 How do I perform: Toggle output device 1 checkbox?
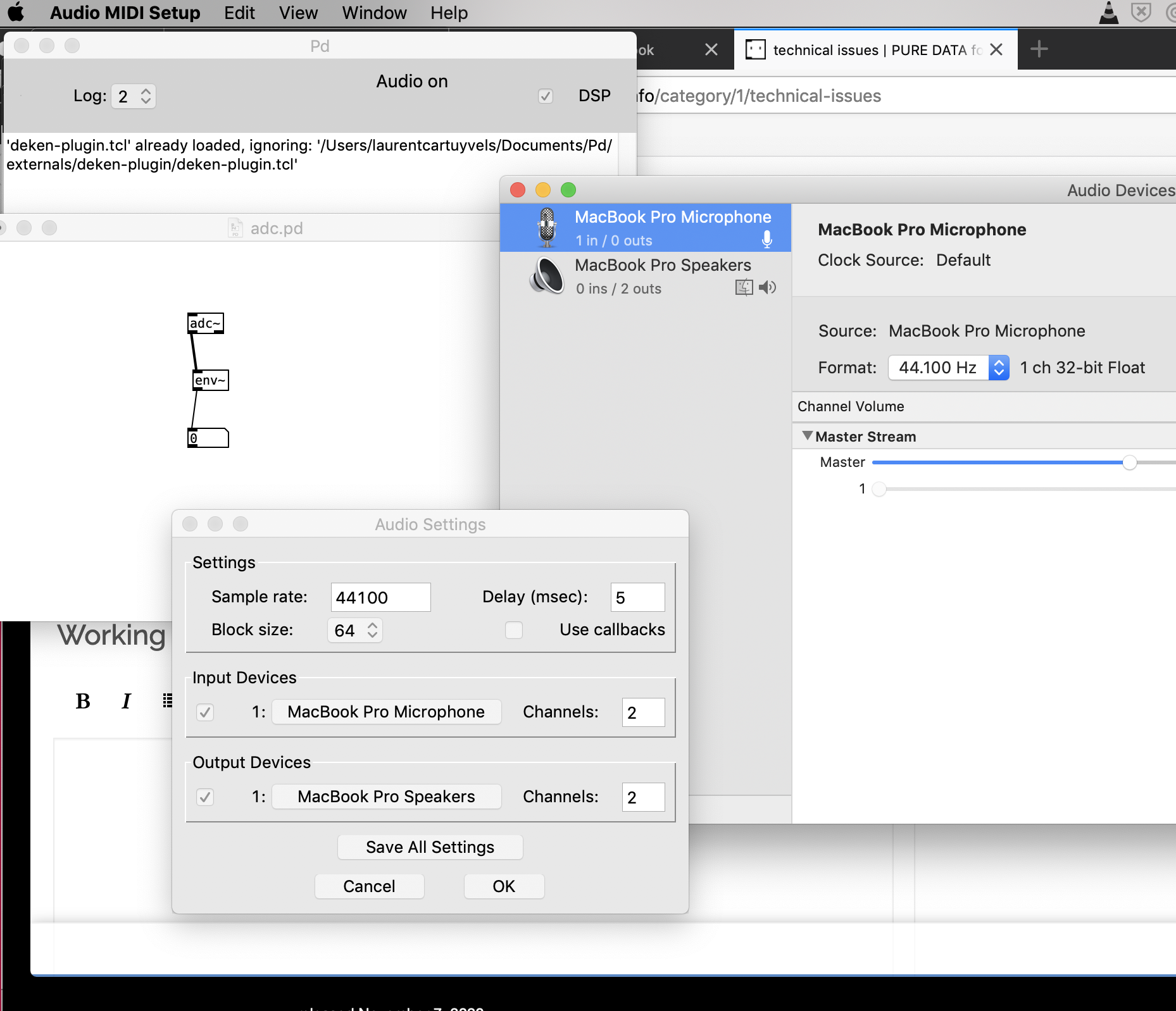point(205,797)
